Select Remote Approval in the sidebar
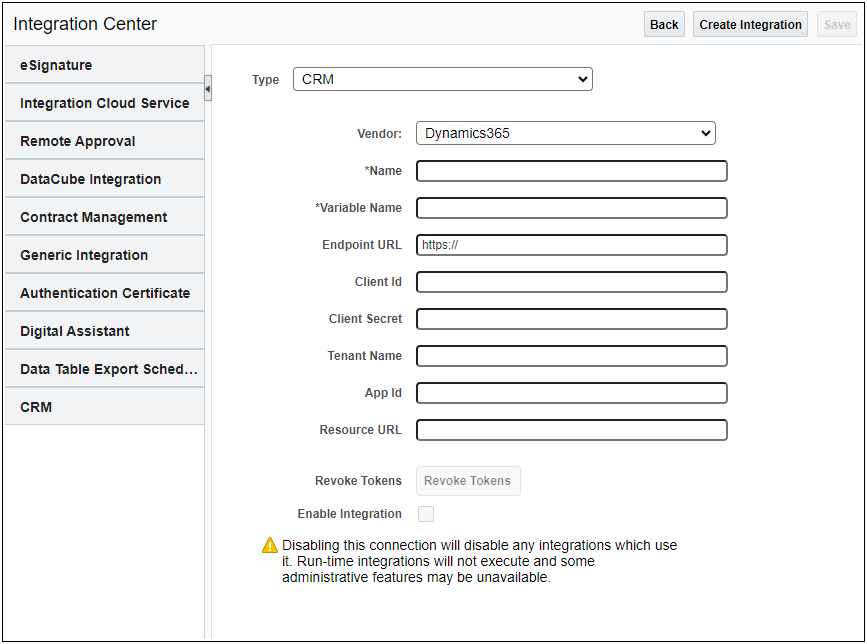The height and width of the screenshot is (644, 867). coord(104,140)
